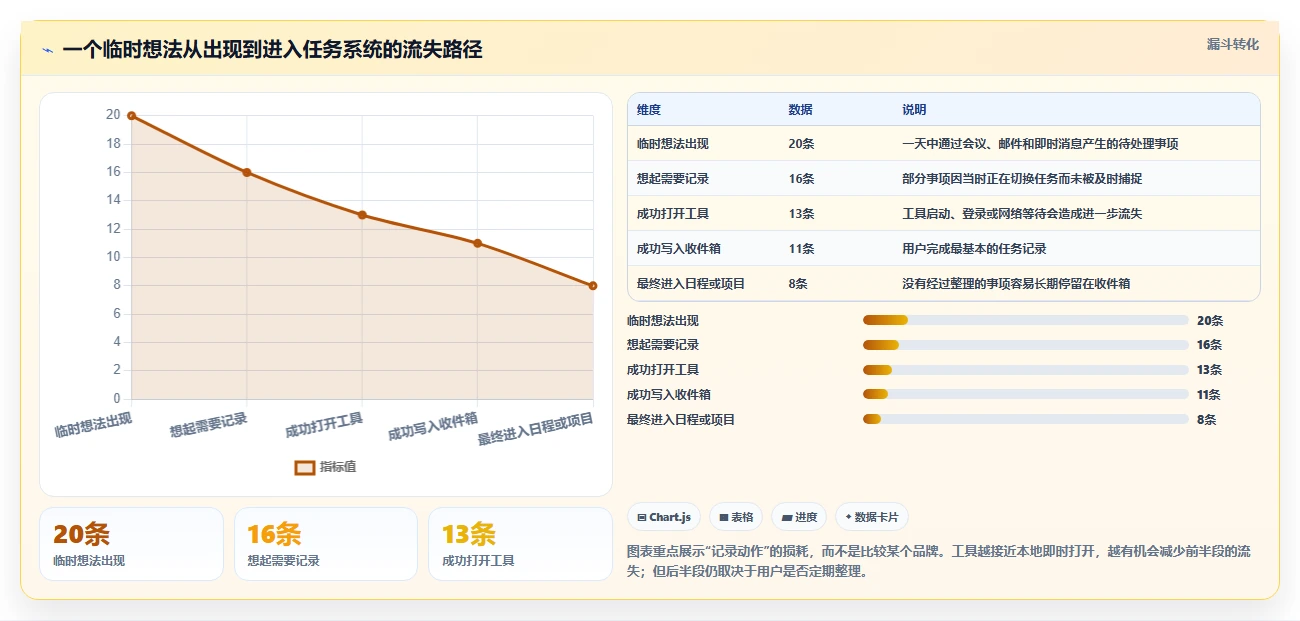The width and height of the screenshot is (1300, 621).
Task: Click the 8条 table cell
Action: point(798,284)
